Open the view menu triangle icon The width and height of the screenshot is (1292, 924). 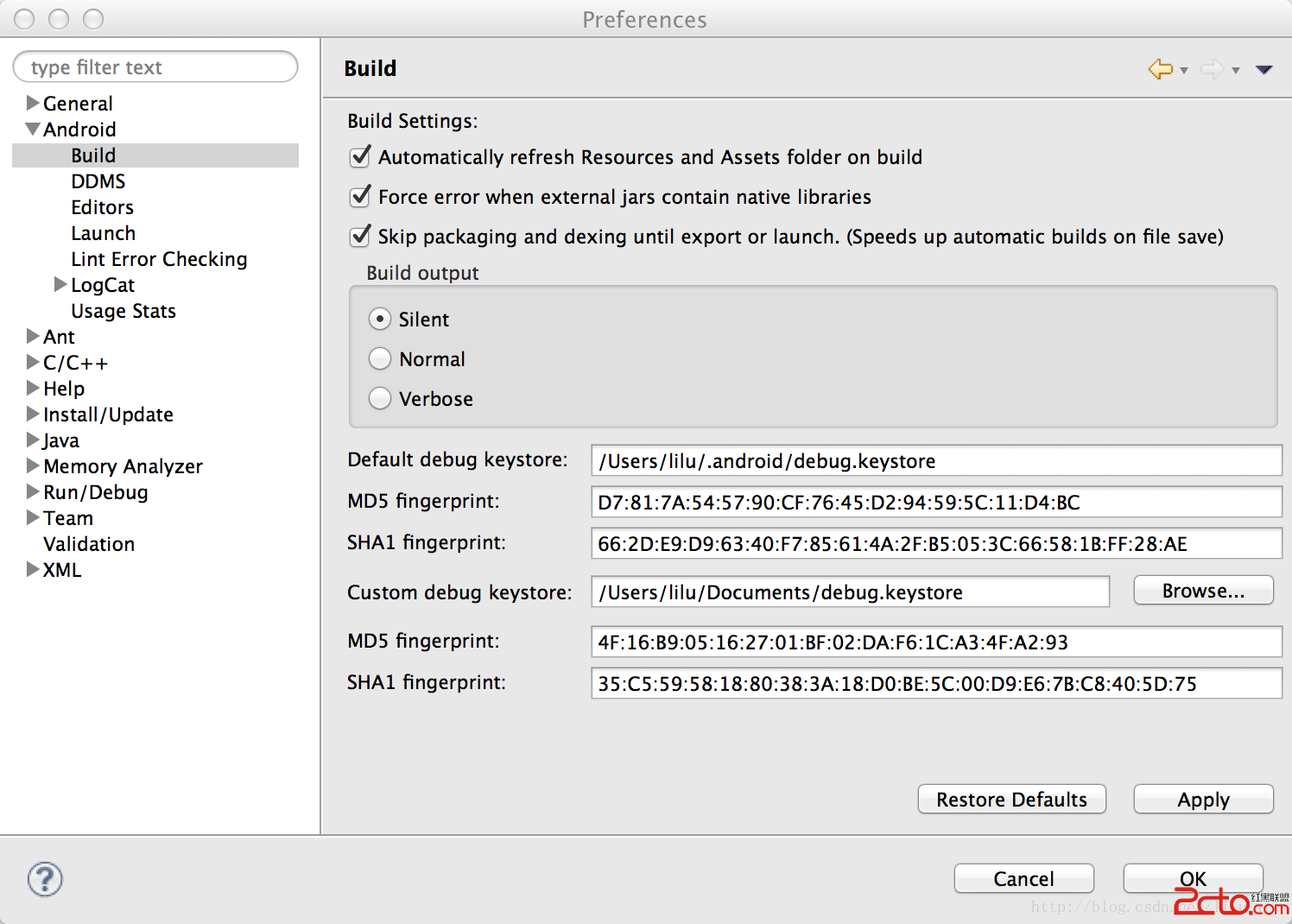coord(1263,70)
